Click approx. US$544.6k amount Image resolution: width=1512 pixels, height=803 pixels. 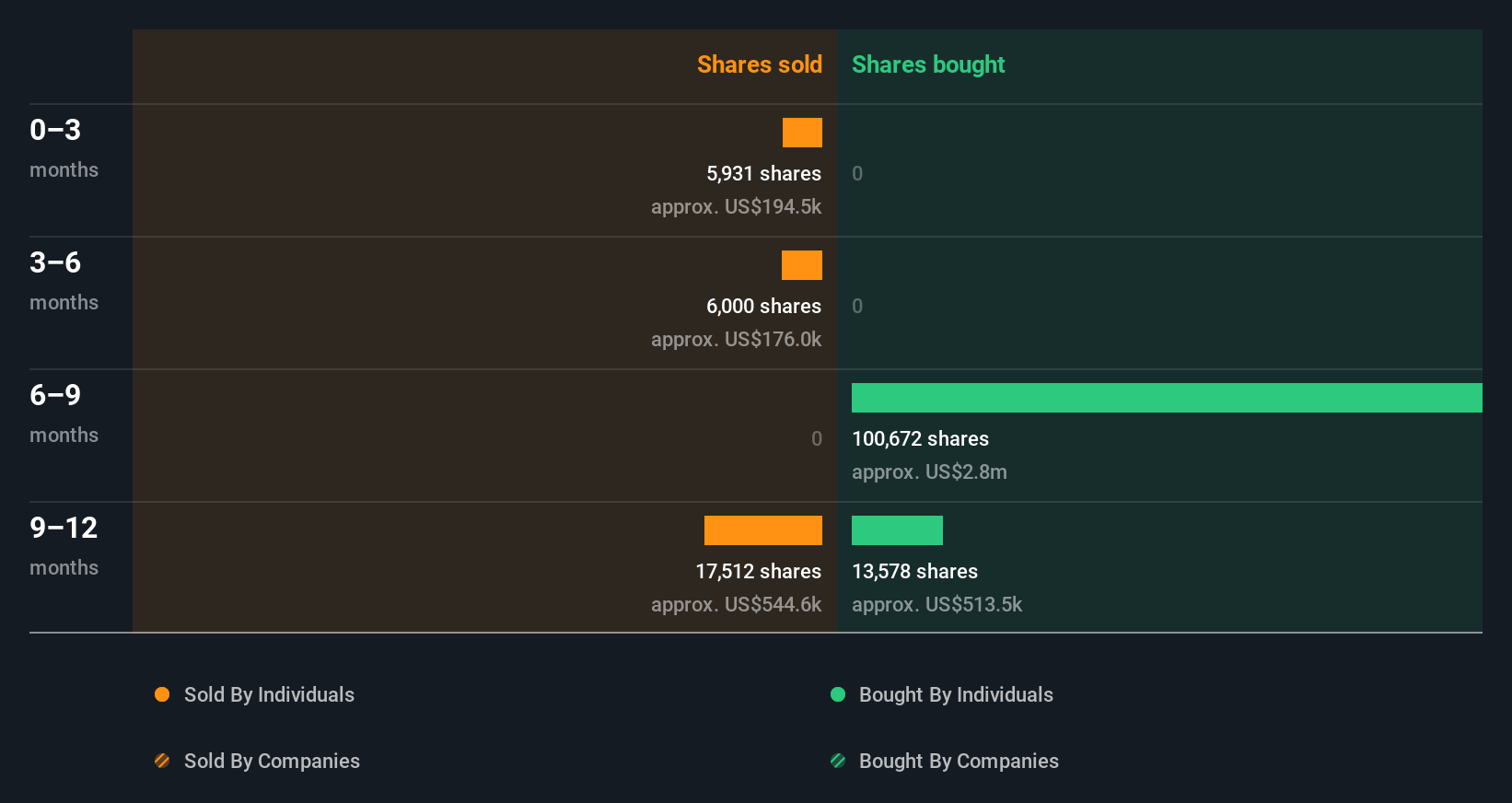tap(736, 604)
